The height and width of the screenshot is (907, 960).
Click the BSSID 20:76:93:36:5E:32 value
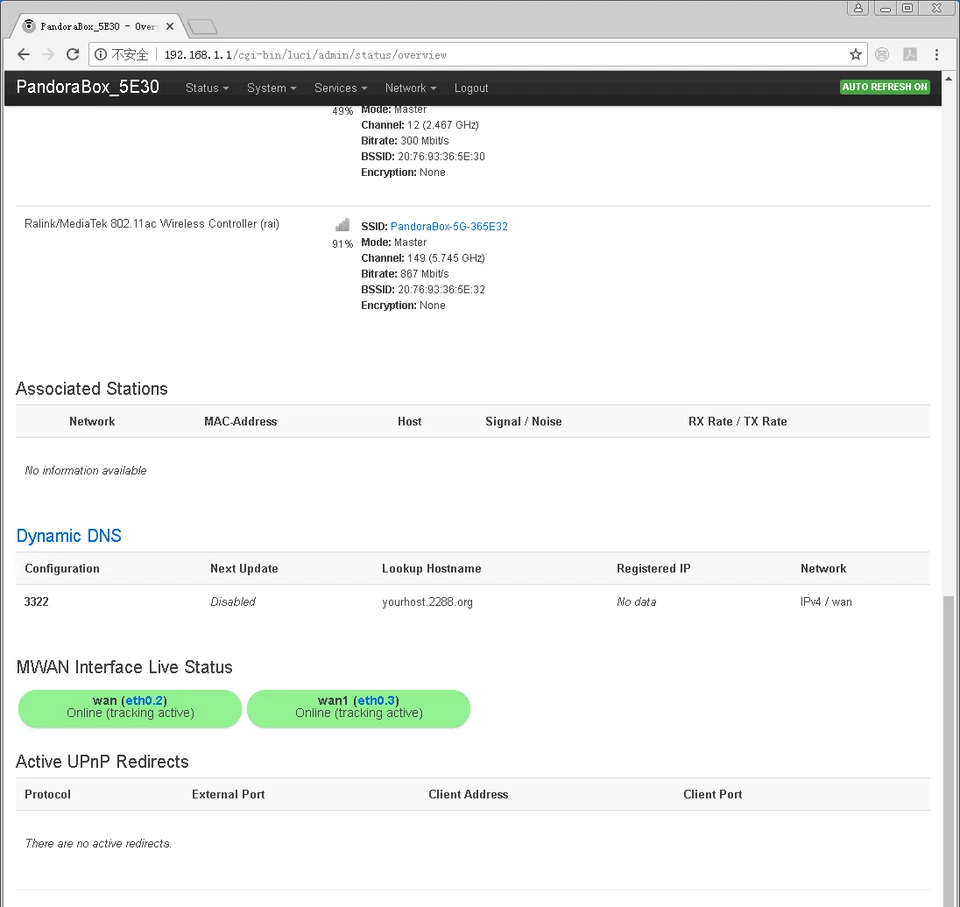[441, 289]
